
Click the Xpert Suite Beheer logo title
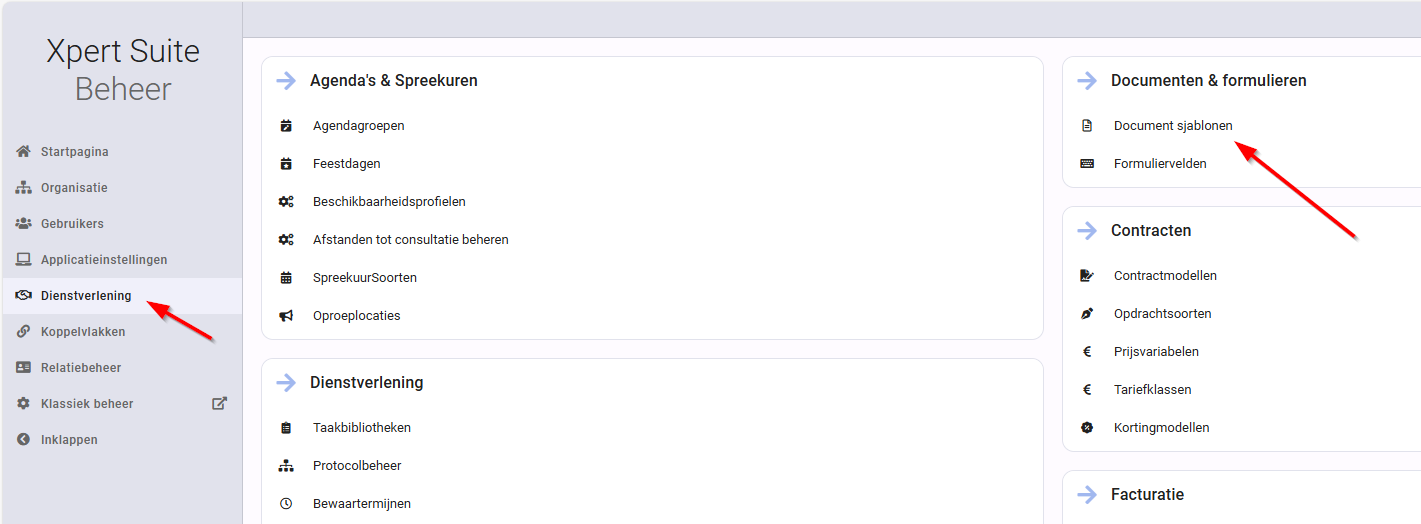click(x=123, y=70)
